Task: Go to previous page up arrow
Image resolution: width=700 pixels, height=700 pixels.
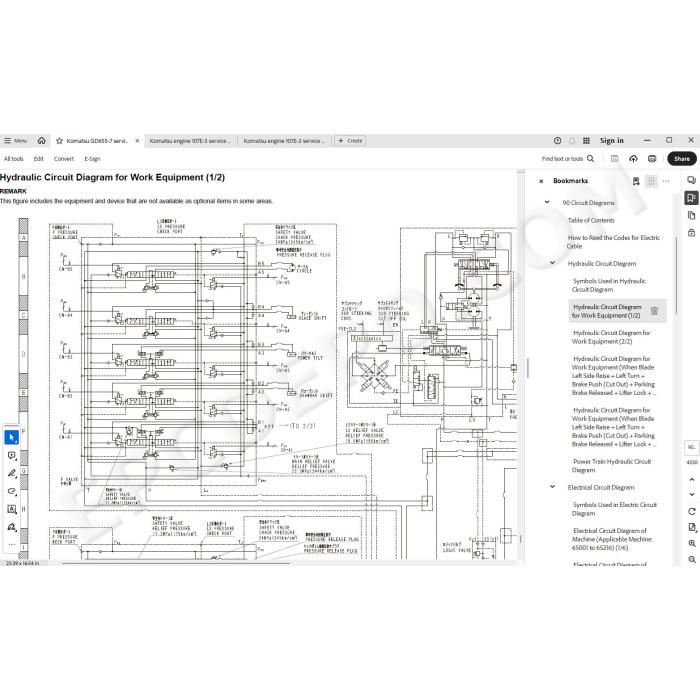Action: [692, 479]
